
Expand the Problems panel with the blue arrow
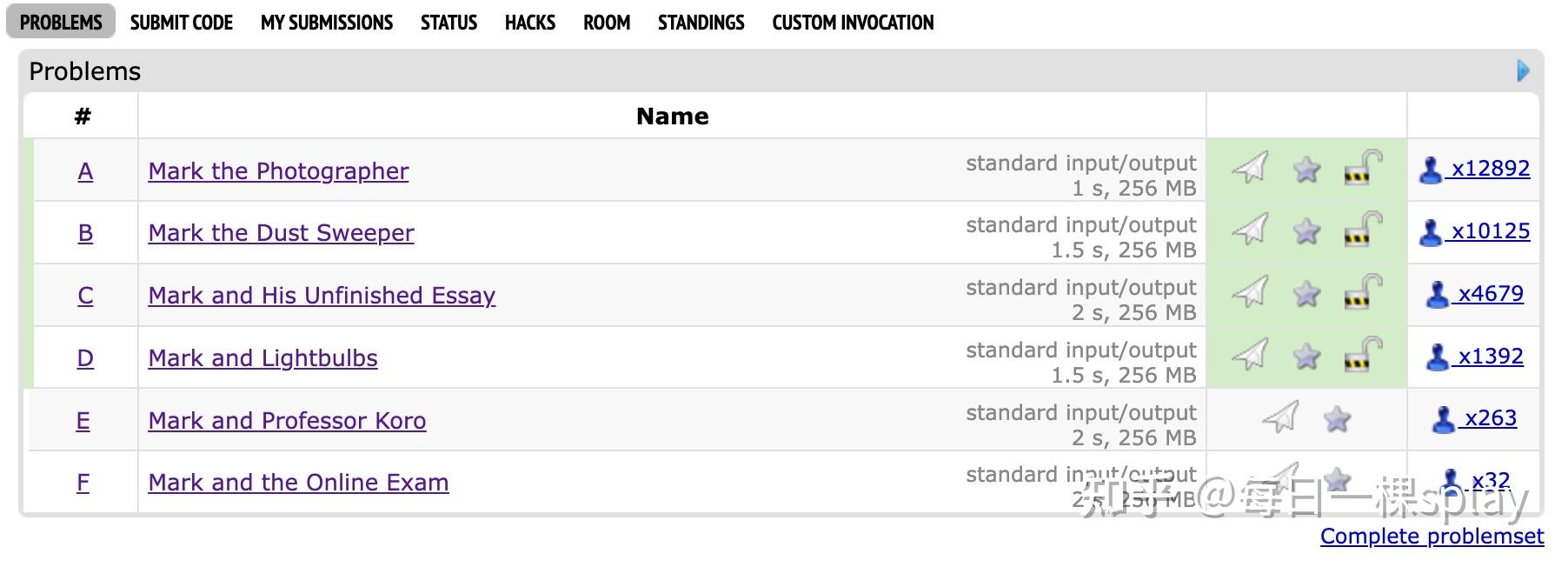click(1521, 72)
